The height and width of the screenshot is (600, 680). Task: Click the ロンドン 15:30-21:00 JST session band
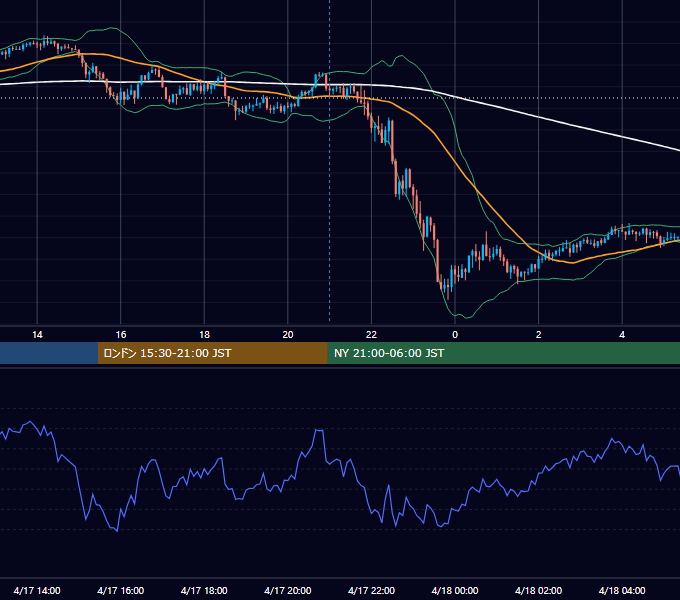click(212, 353)
